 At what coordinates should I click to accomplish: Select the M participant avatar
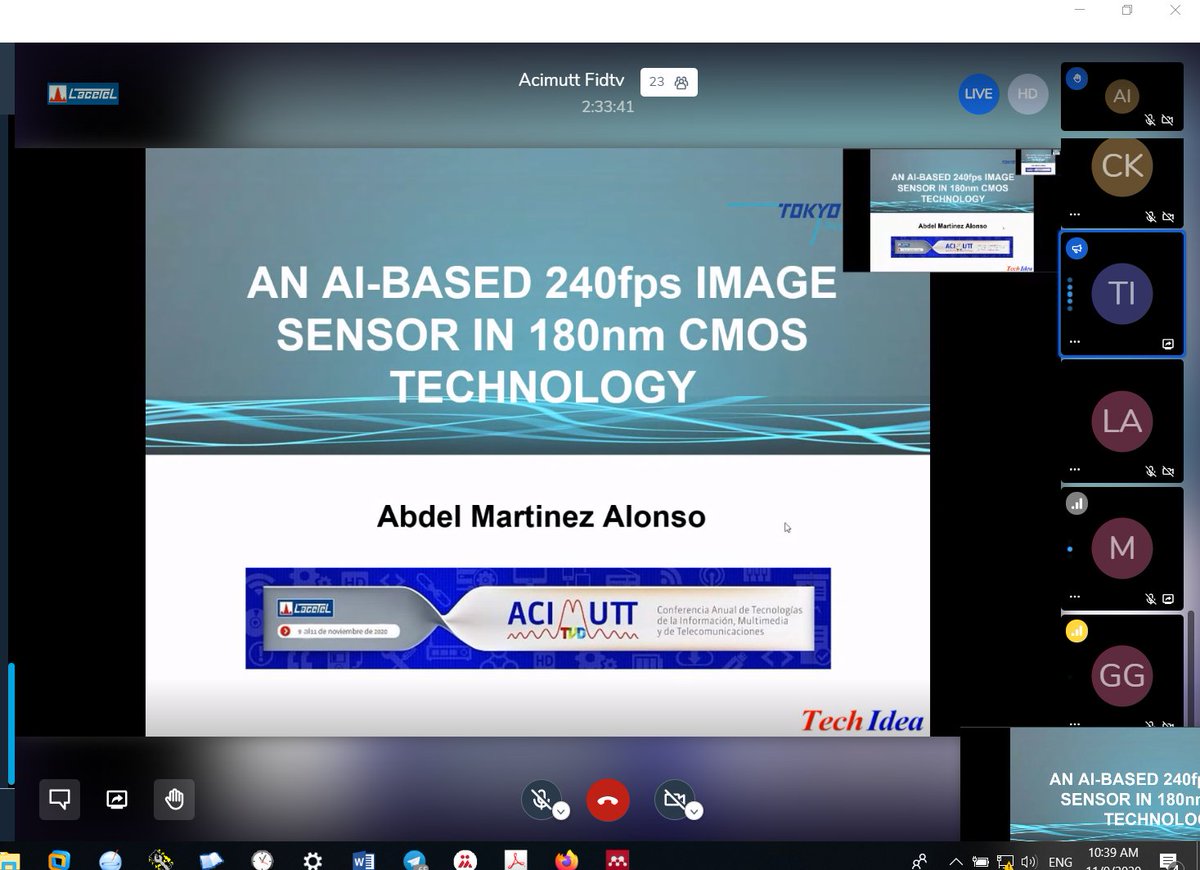(x=1122, y=547)
